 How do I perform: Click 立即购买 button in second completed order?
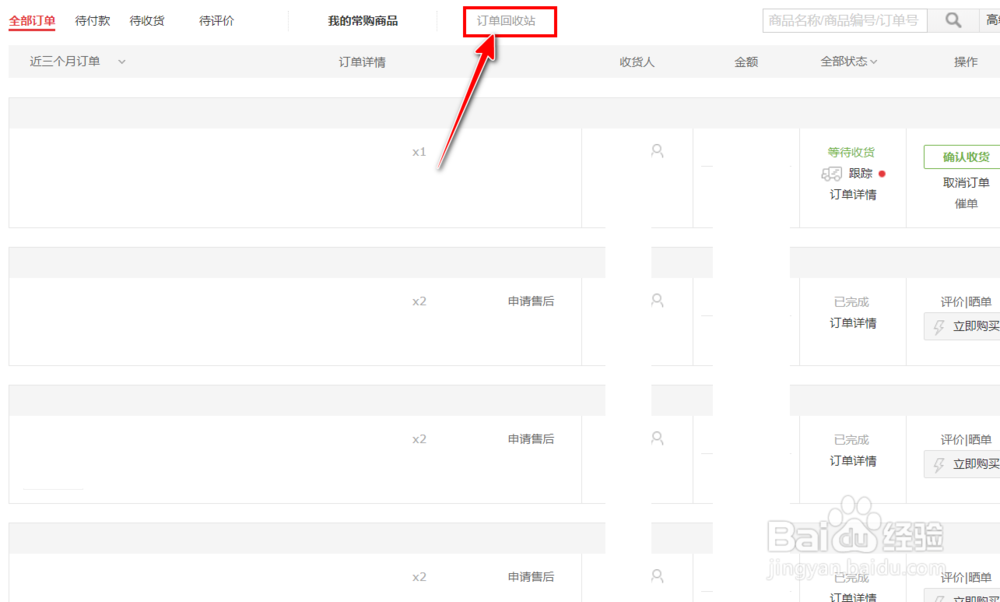point(962,464)
